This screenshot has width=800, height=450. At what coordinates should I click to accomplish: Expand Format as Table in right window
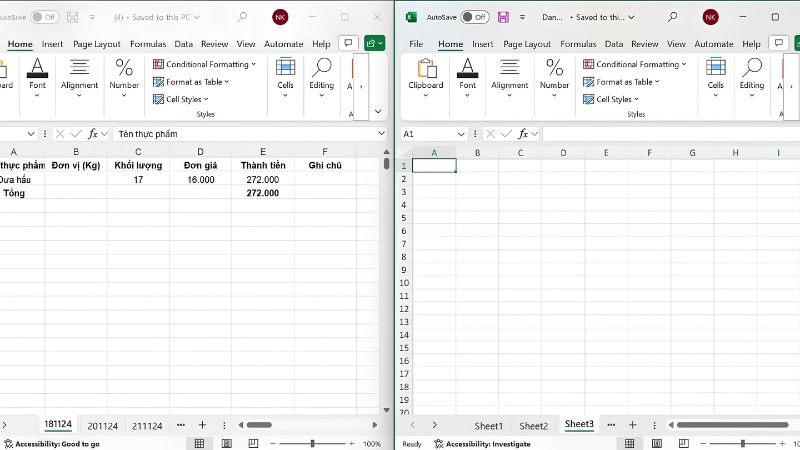621,82
